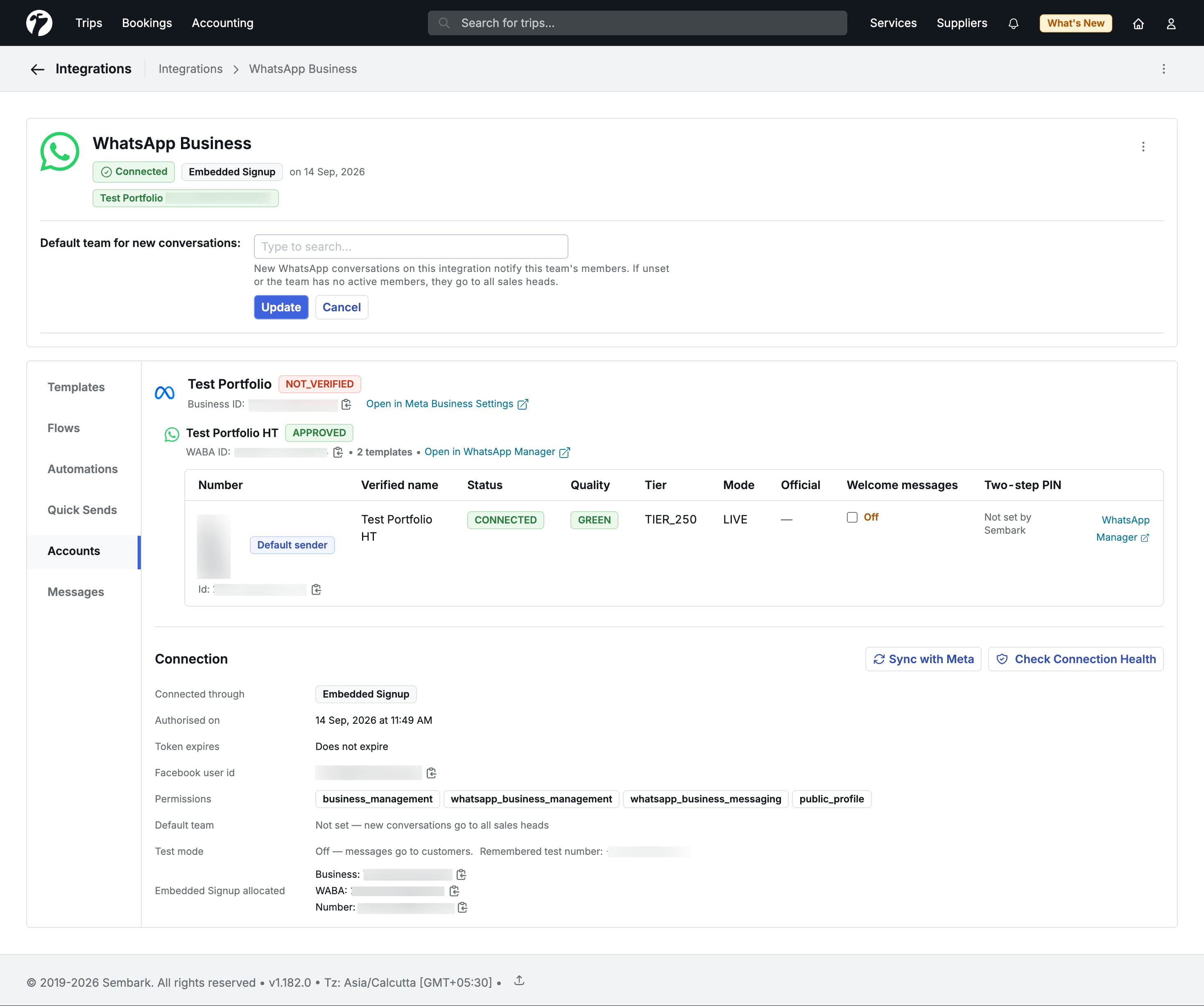Go to the home icon in the top bar
Screen dimensions: 1204x1006
tap(1138, 23)
